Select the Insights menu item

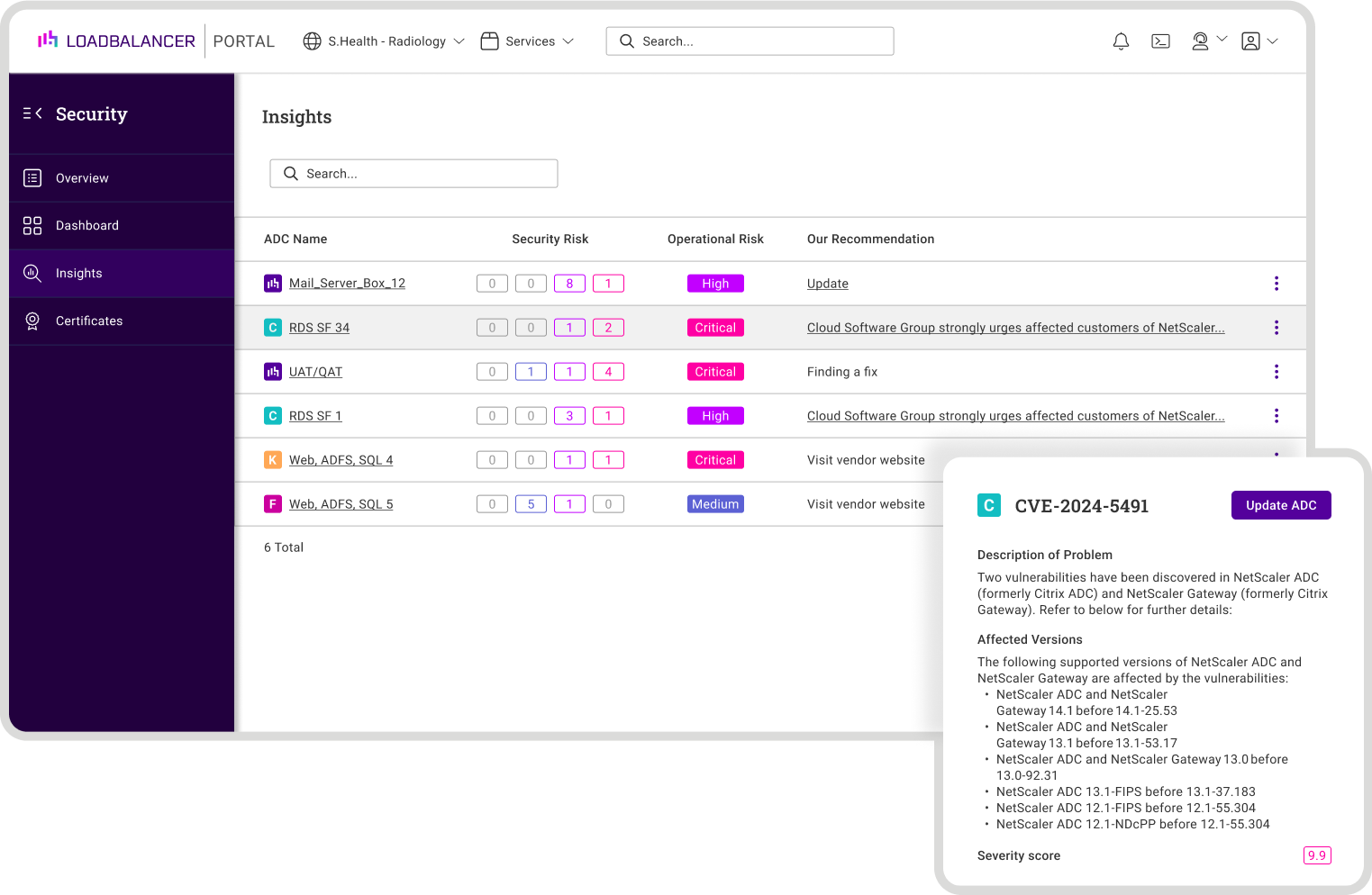(x=122, y=273)
